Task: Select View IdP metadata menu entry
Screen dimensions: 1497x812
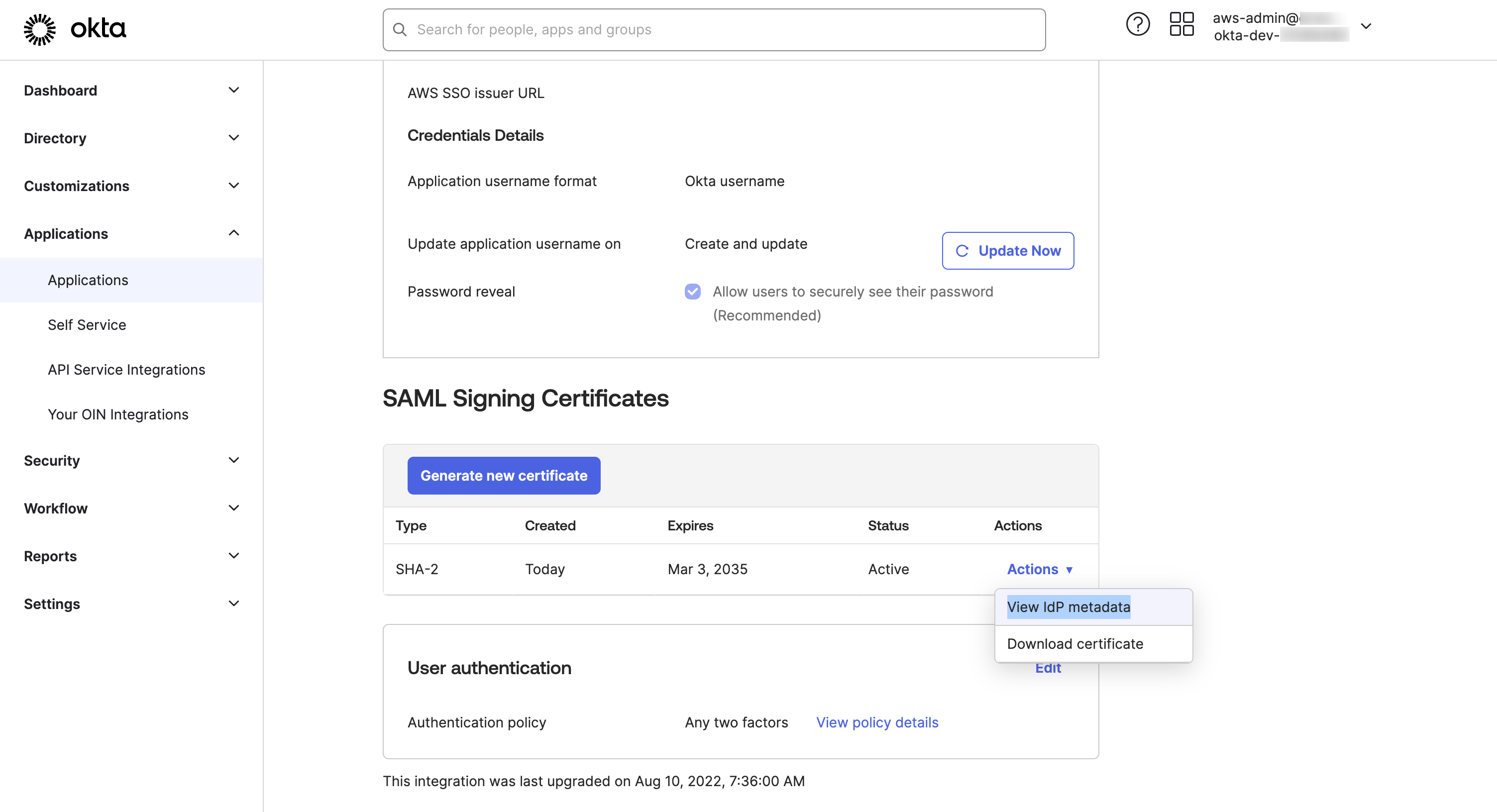Action: tap(1069, 607)
